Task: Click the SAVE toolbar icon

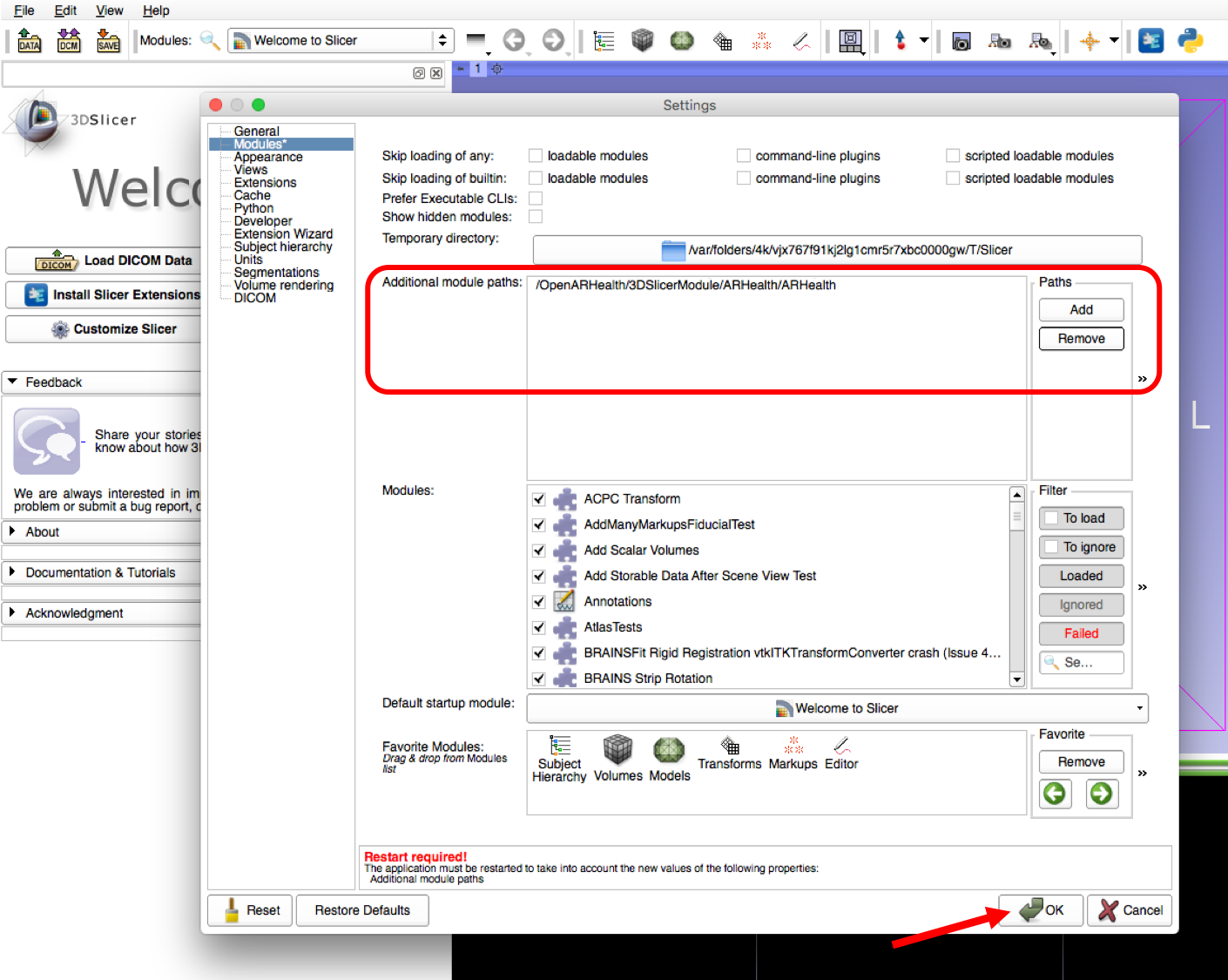Action: click(108, 41)
